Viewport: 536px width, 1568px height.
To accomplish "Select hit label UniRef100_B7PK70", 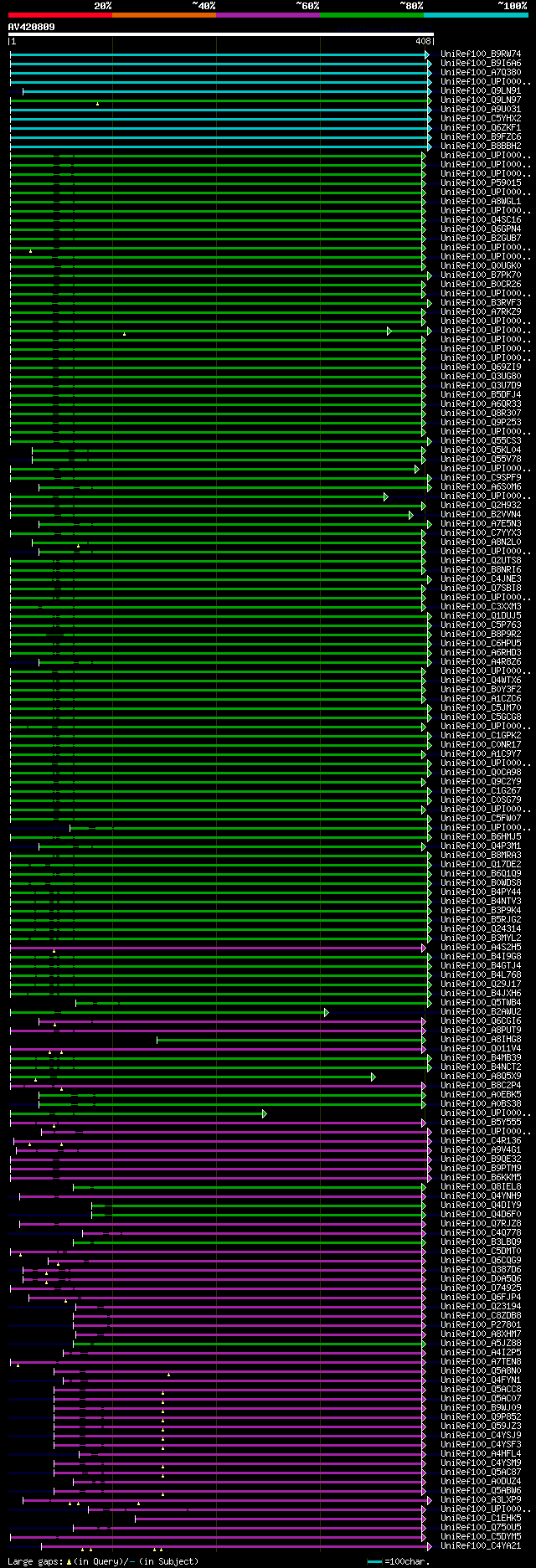I will point(481,275).
